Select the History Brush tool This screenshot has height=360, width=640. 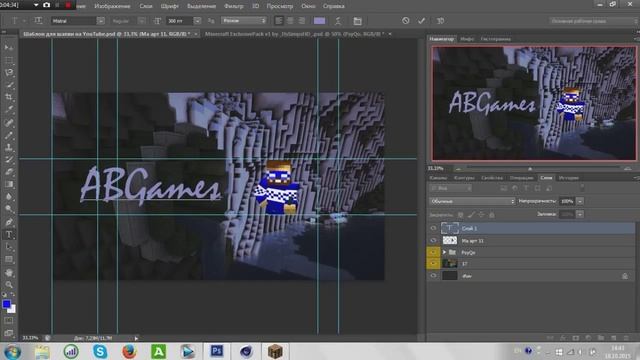tap(9, 160)
